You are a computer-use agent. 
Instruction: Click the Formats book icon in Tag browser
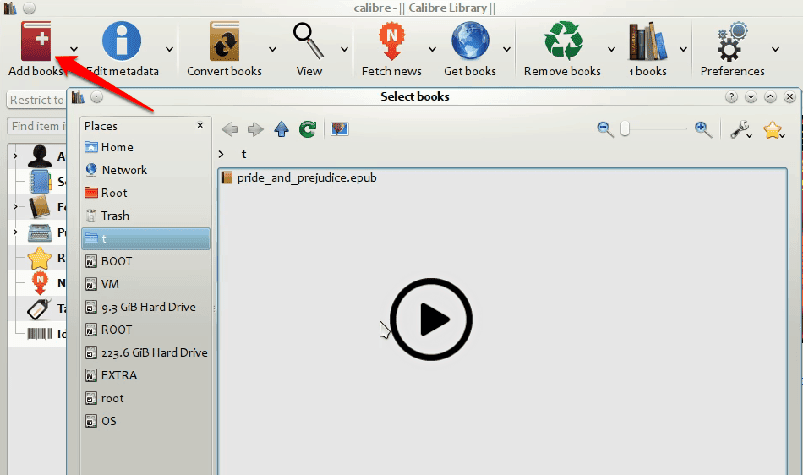pos(39,207)
